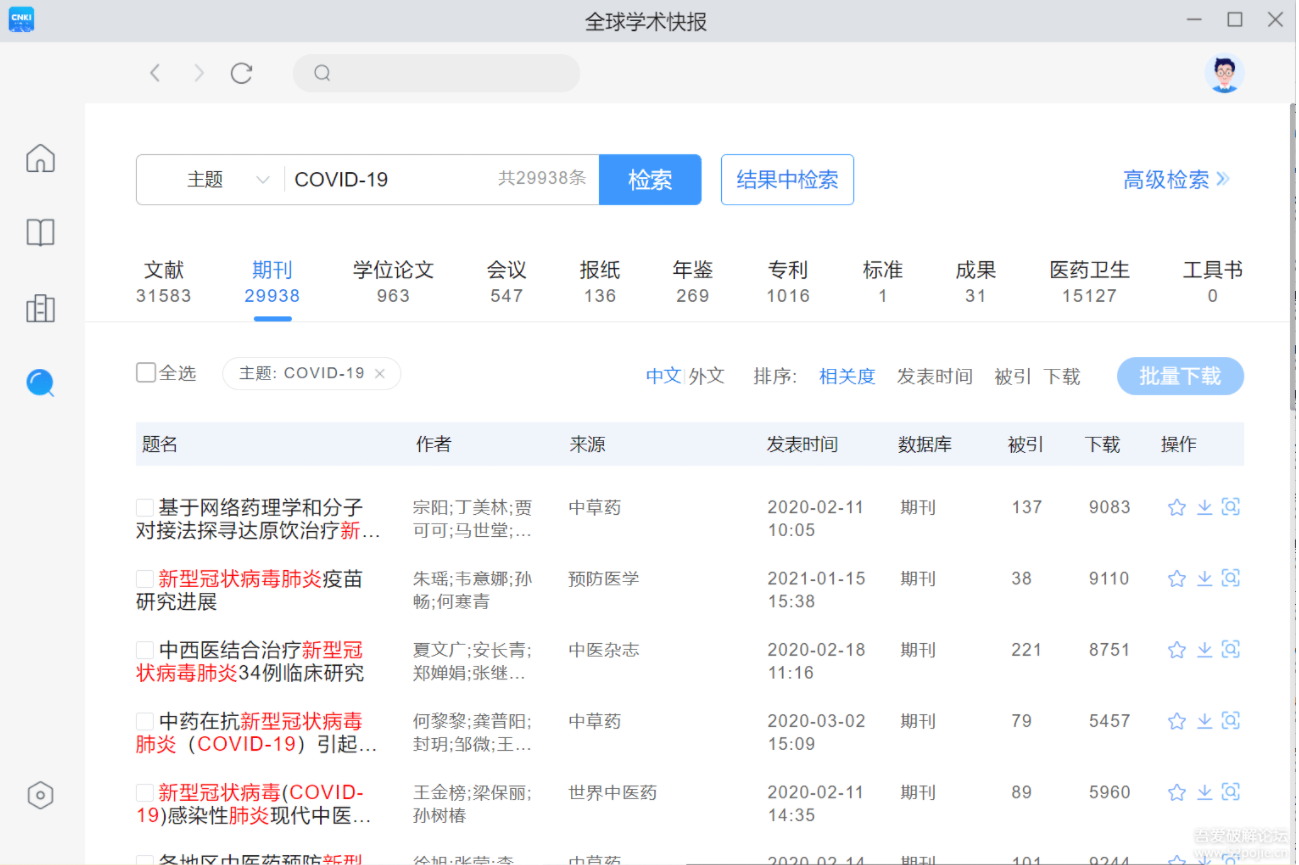Image resolution: width=1299 pixels, height=865 pixels.
Task: Select the search magnifier icon in sidebar
Action: click(40, 383)
